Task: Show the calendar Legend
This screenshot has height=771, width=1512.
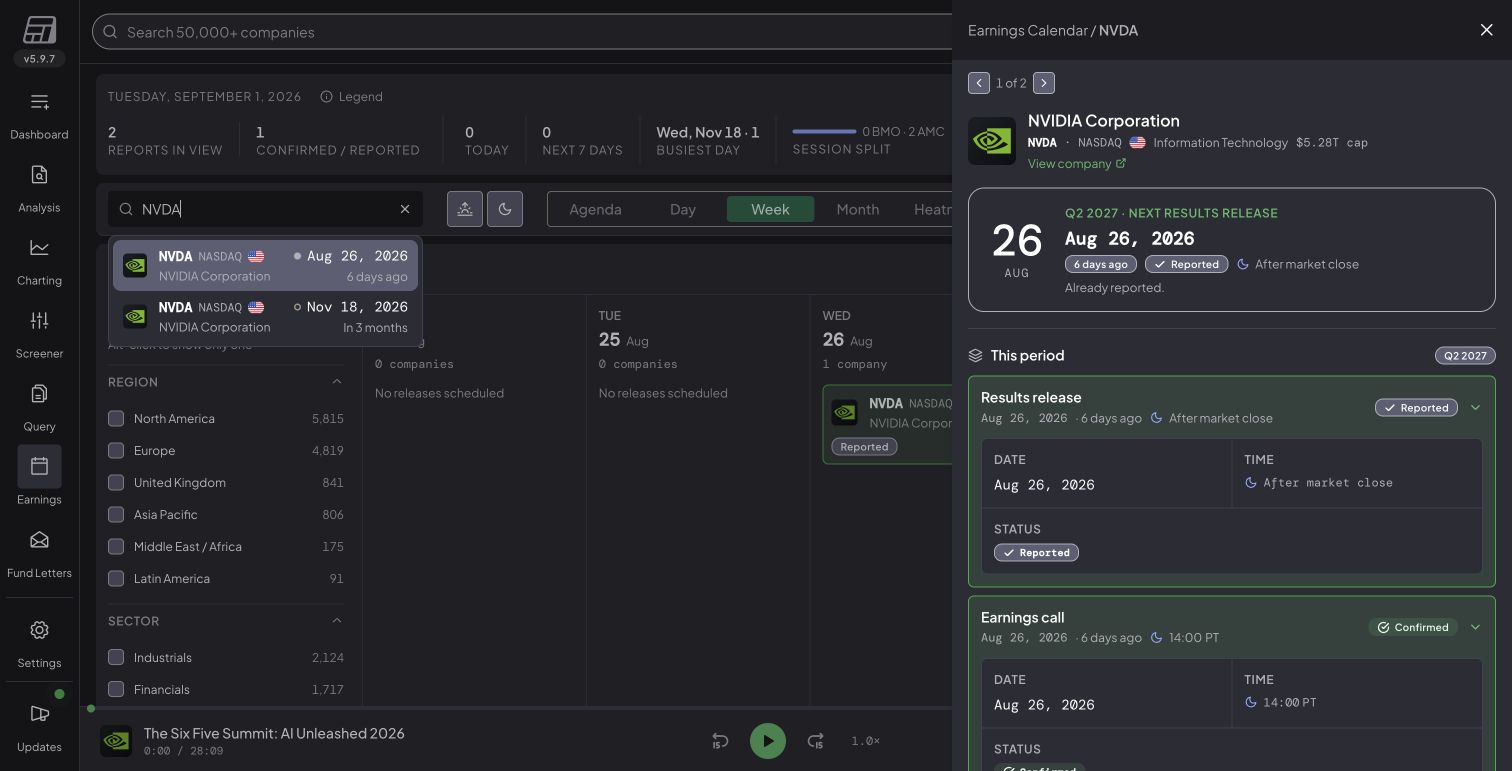Action: 352,97
